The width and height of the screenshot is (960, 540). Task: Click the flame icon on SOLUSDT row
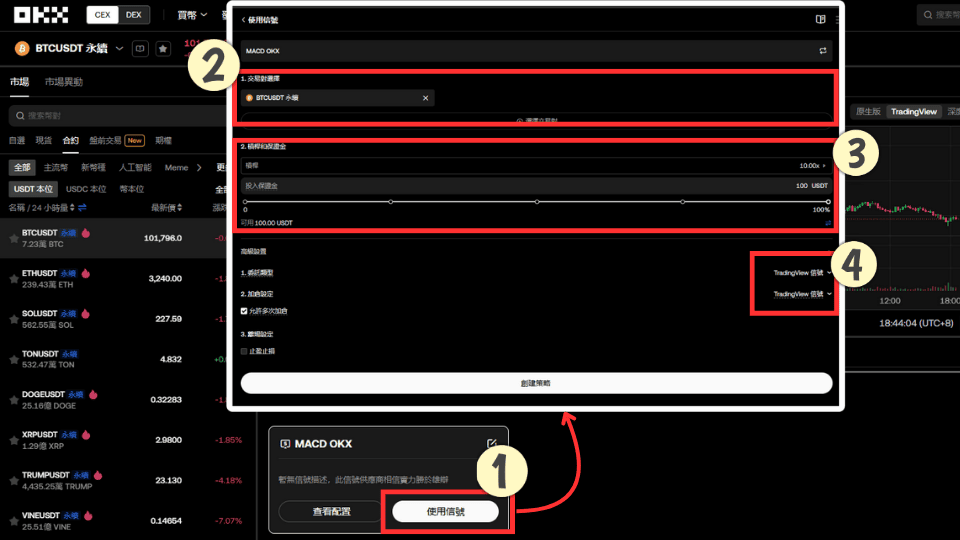86,313
